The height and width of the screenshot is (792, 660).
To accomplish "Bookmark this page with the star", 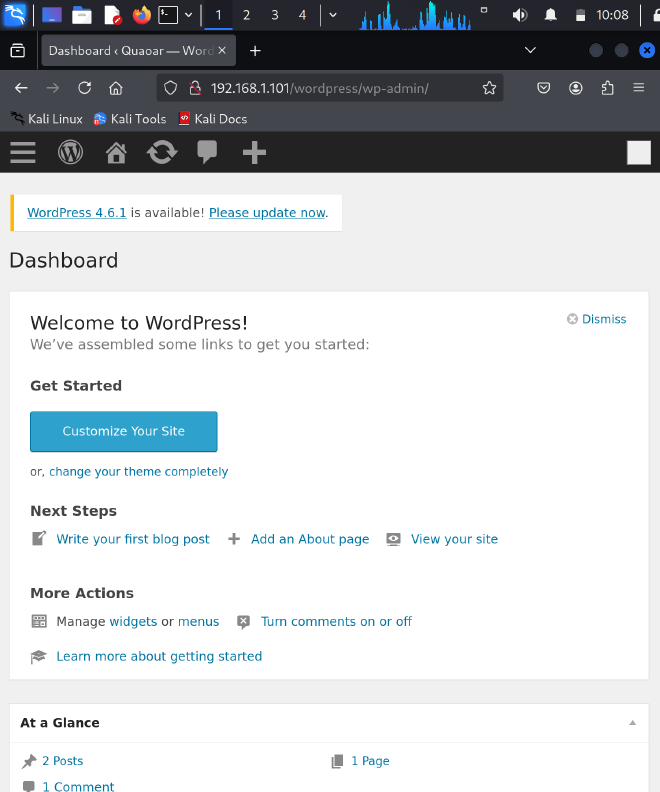I will pos(489,88).
